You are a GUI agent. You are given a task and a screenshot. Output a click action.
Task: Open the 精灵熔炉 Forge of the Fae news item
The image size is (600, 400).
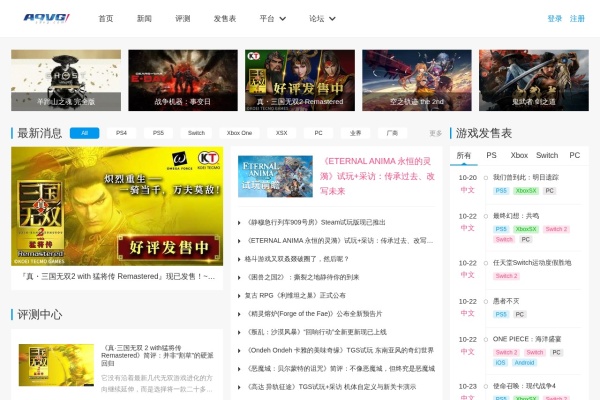coord(314,314)
